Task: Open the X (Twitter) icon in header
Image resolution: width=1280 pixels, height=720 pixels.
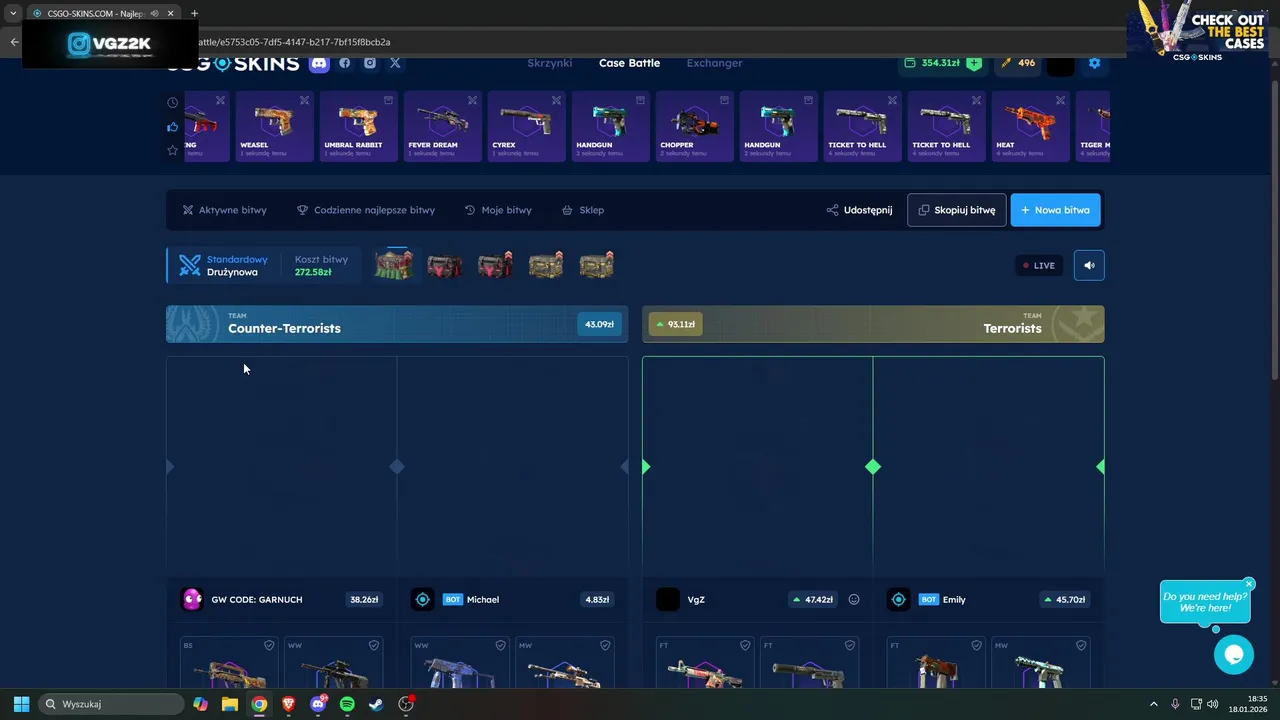Action: 395,63
